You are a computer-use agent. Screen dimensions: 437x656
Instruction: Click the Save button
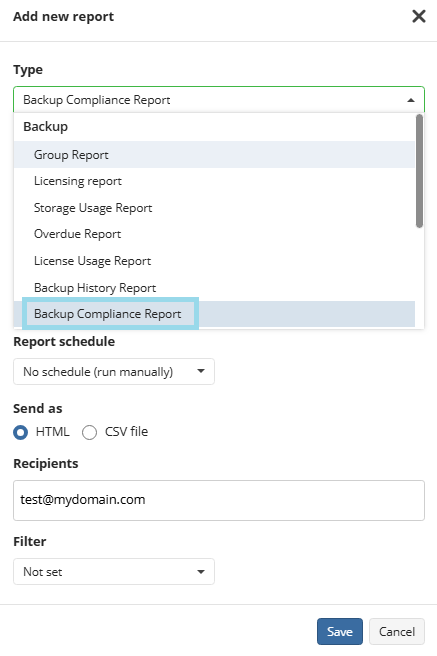[x=340, y=631]
